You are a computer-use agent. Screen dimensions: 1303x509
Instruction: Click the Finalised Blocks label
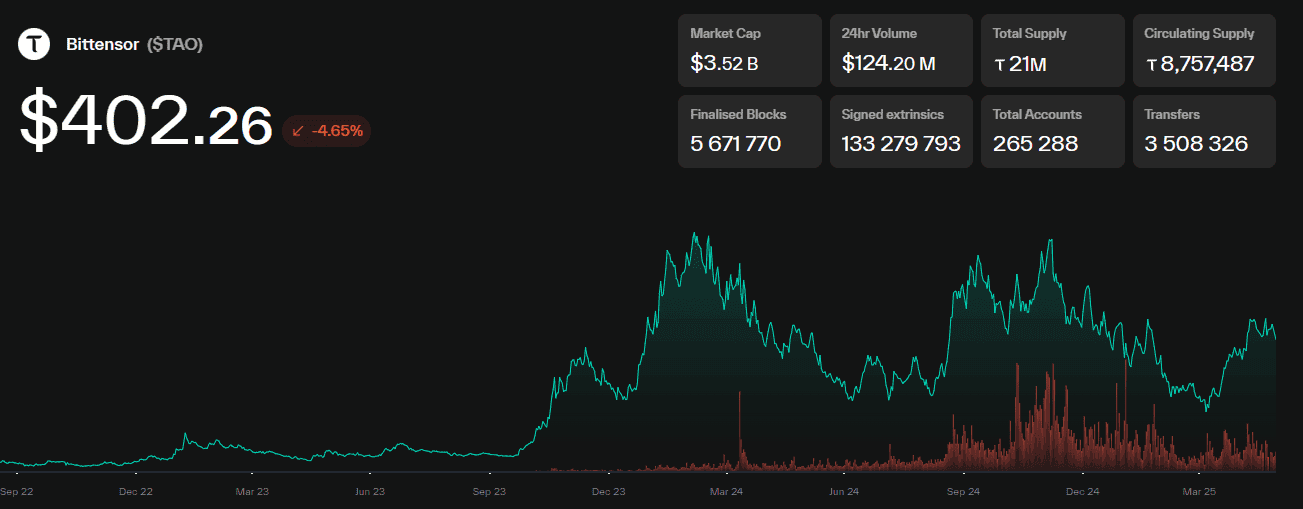pos(738,114)
